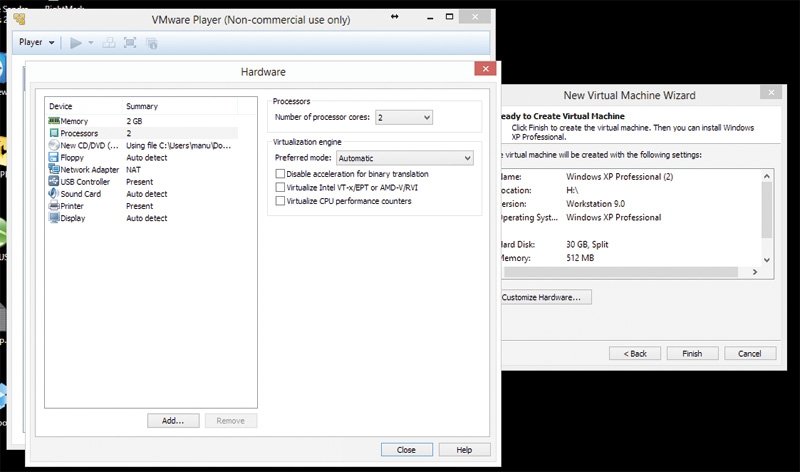
Task: Click the wizard vertical scrollbar thumb
Action: 766,209
